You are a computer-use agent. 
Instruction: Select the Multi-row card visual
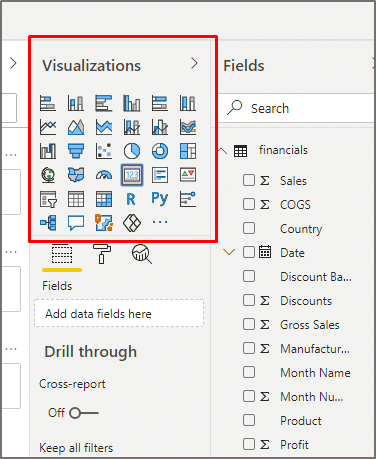tap(160, 175)
